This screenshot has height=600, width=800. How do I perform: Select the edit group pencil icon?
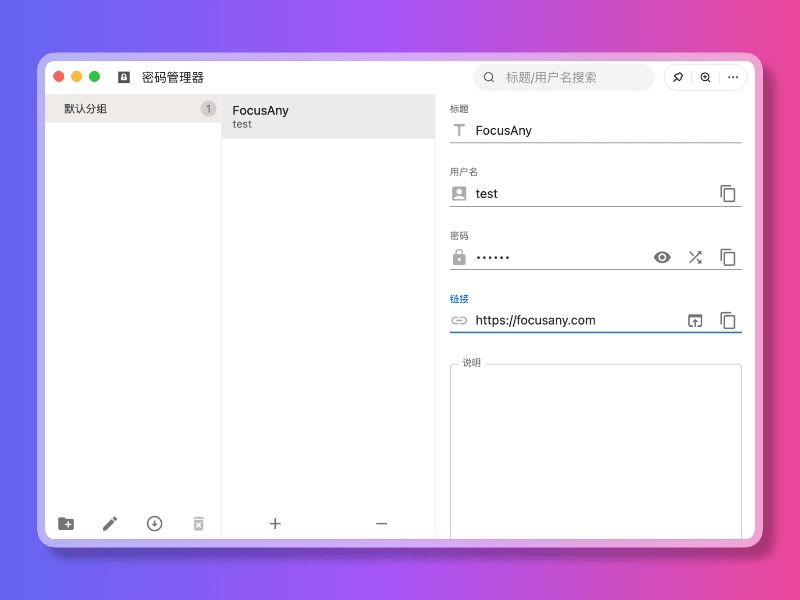pos(110,523)
